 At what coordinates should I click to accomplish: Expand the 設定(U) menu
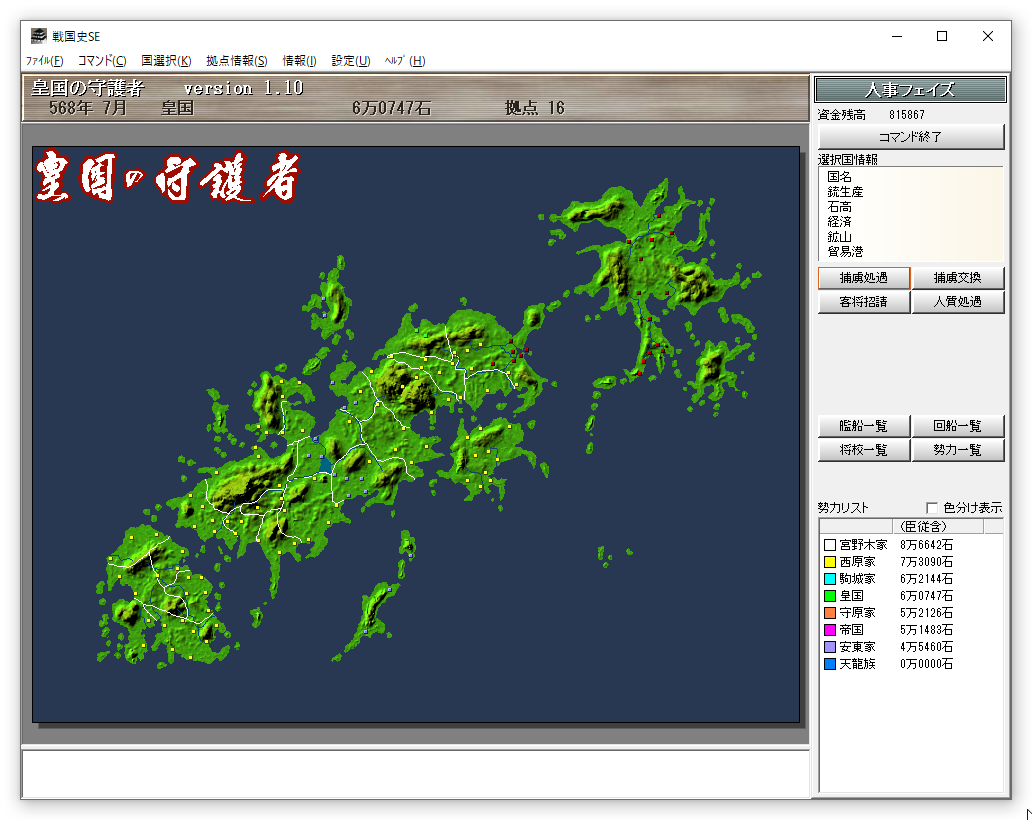(x=350, y=61)
